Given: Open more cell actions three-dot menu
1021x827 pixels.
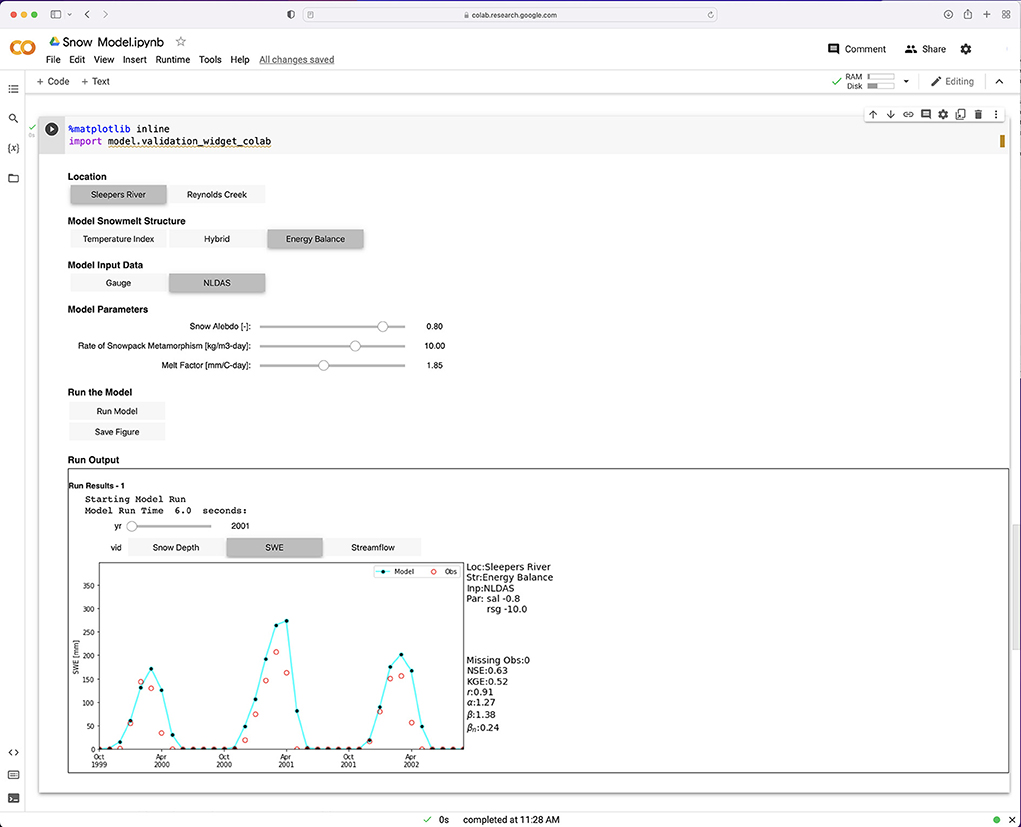Looking at the screenshot, I should 996,114.
